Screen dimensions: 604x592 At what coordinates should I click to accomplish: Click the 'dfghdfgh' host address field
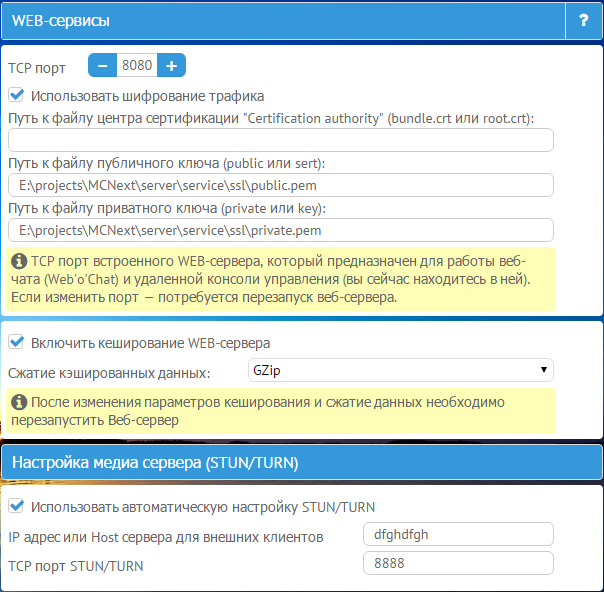[458, 534]
